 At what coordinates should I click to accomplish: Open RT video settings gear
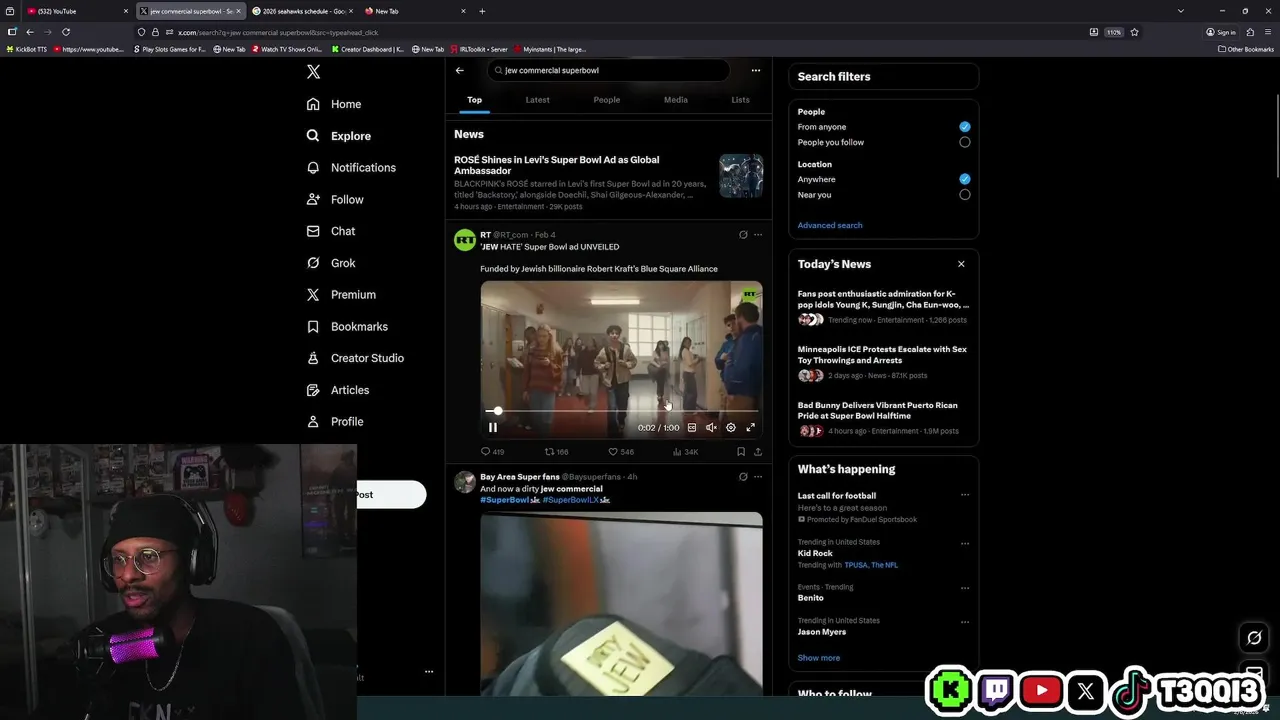point(731,427)
